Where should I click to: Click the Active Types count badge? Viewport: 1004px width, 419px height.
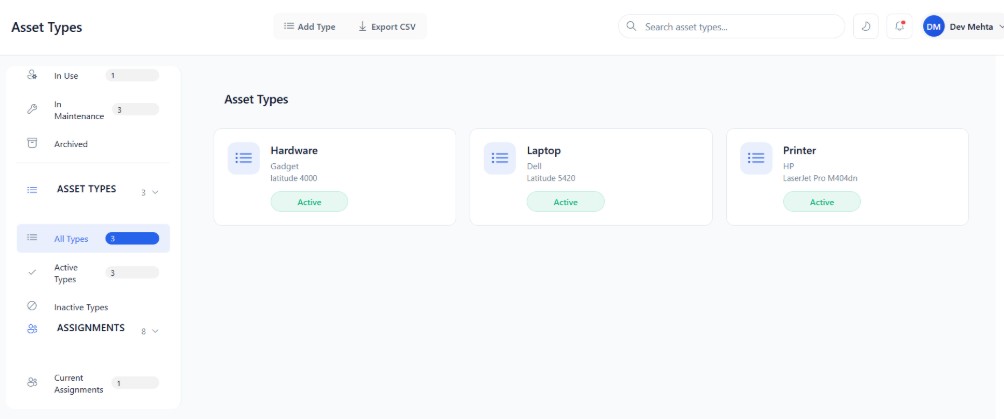coord(133,272)
